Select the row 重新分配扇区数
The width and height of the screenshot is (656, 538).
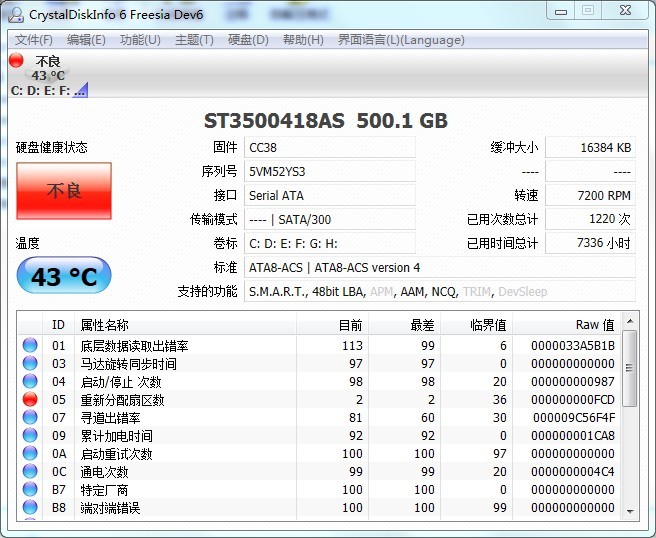pyautogui.click(x=320, y=399)
